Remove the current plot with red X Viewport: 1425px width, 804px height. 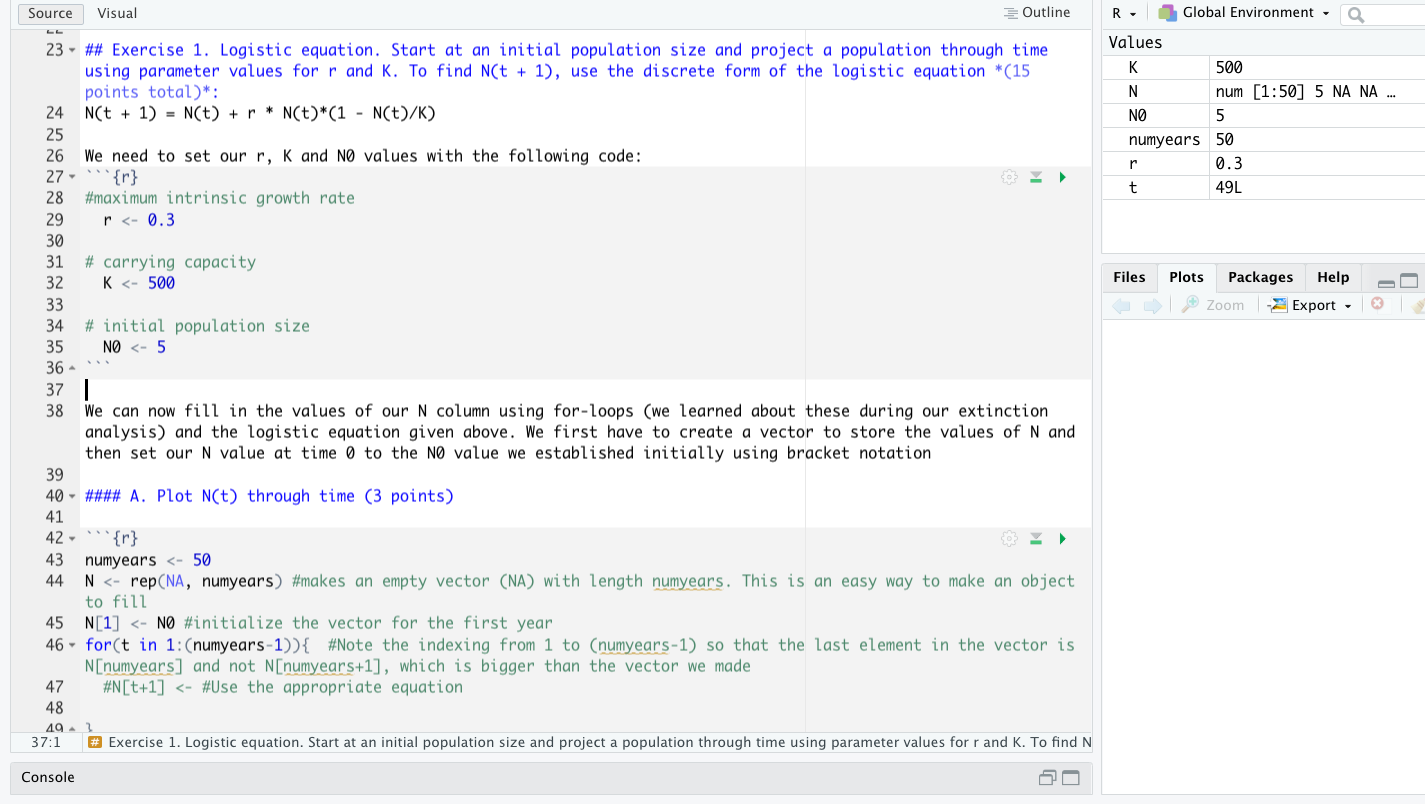pyautogui.click(x=1377, y=304)
